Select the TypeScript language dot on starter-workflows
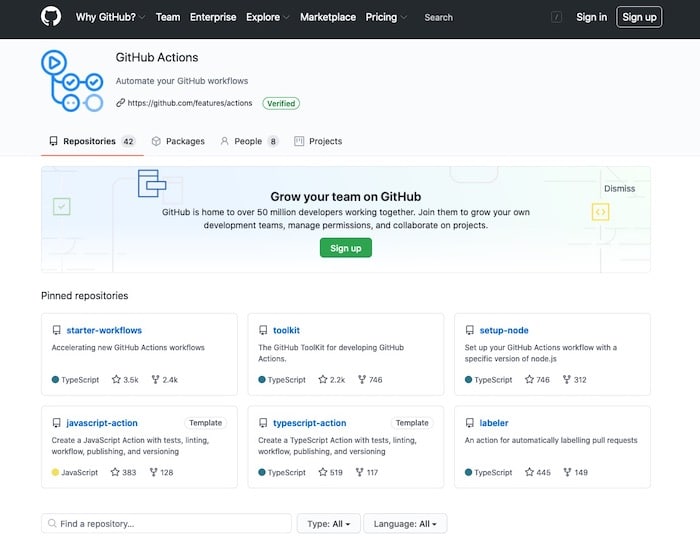Screen dimensions: 700x540 pyautogui.click(x=55, y=380)
